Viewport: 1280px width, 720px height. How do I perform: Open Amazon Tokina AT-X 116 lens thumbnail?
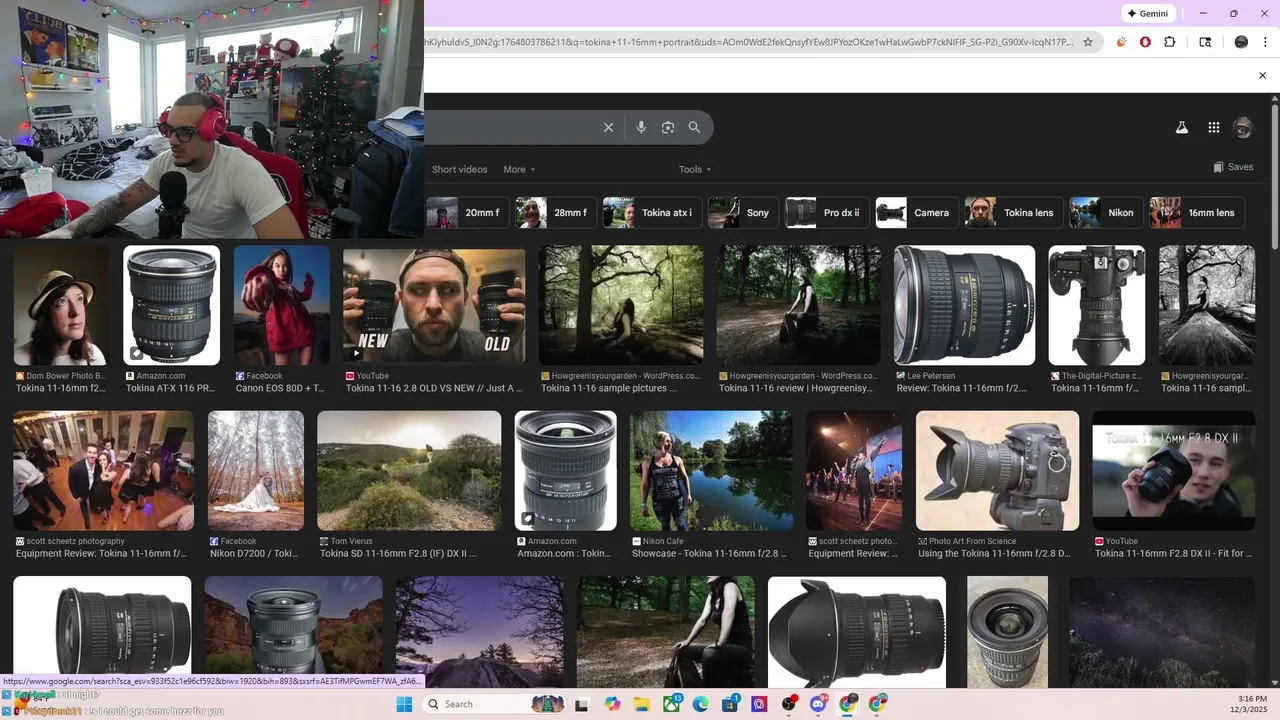(x=171, y=305)
